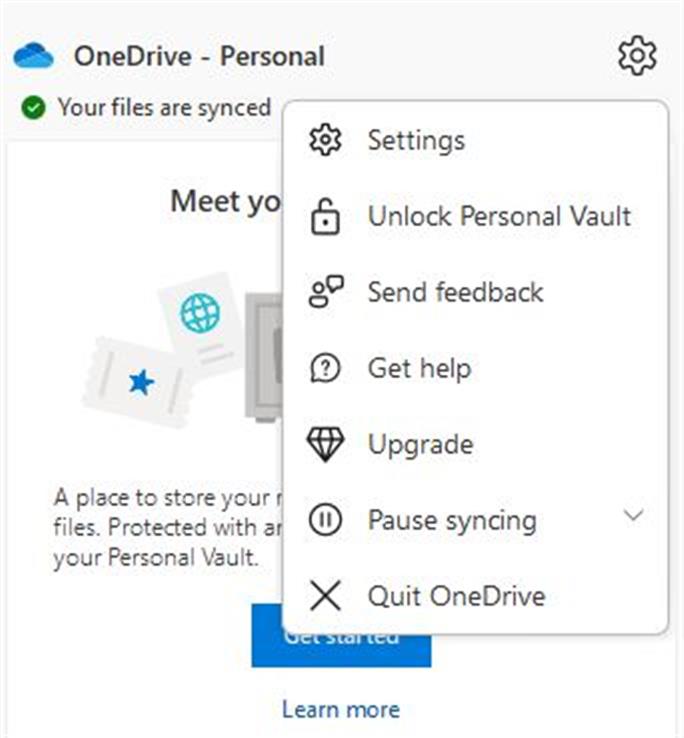This screenshot has height=738, width=684.
Task: Click the gear icon in the OneDrive header
Action: (637, 55)
